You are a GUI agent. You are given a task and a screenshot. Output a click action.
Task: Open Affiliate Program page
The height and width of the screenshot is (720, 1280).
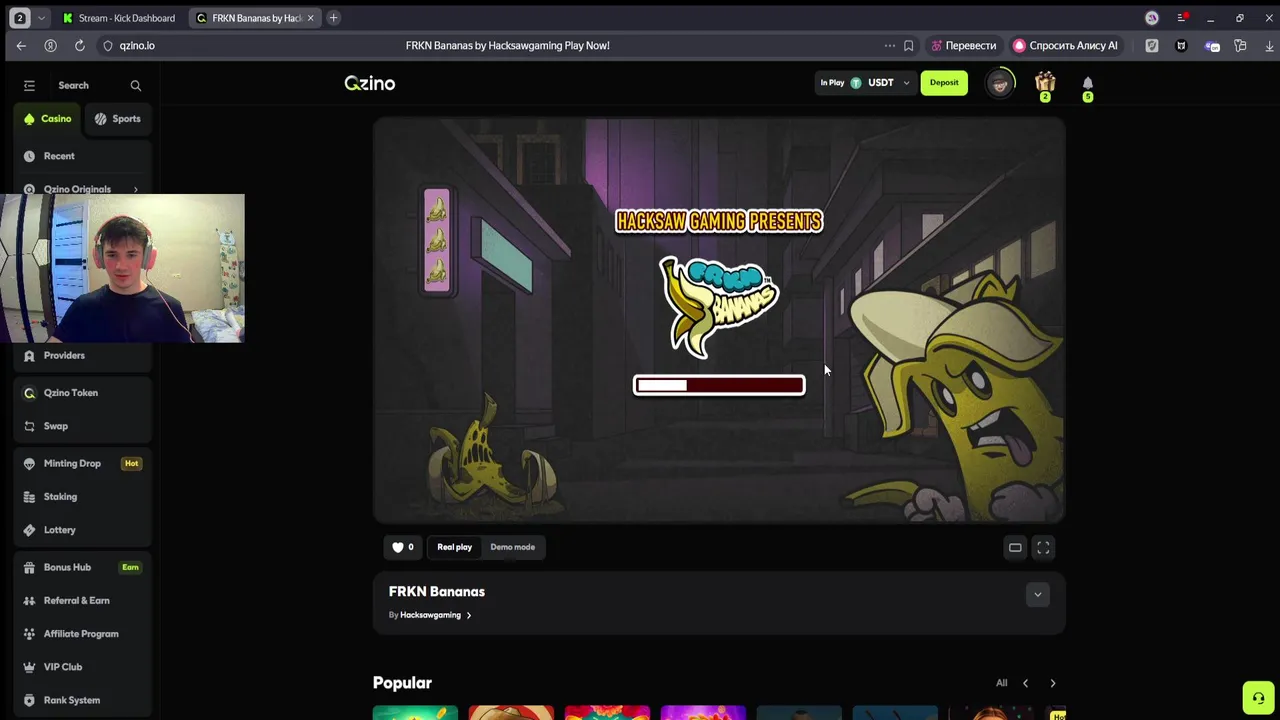pyautogui.click(x=83, y=634)
